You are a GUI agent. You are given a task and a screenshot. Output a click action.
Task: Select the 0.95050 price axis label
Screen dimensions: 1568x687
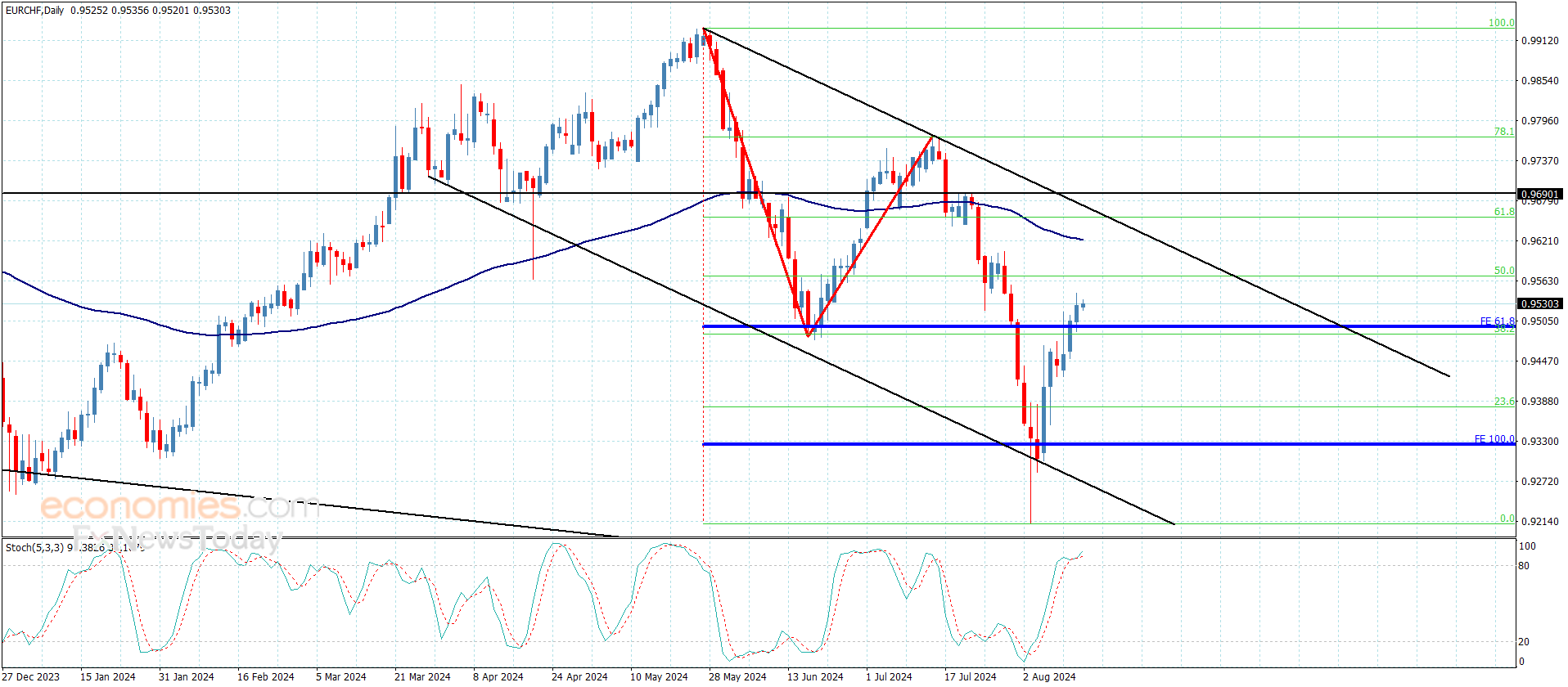pos(1539,321)
